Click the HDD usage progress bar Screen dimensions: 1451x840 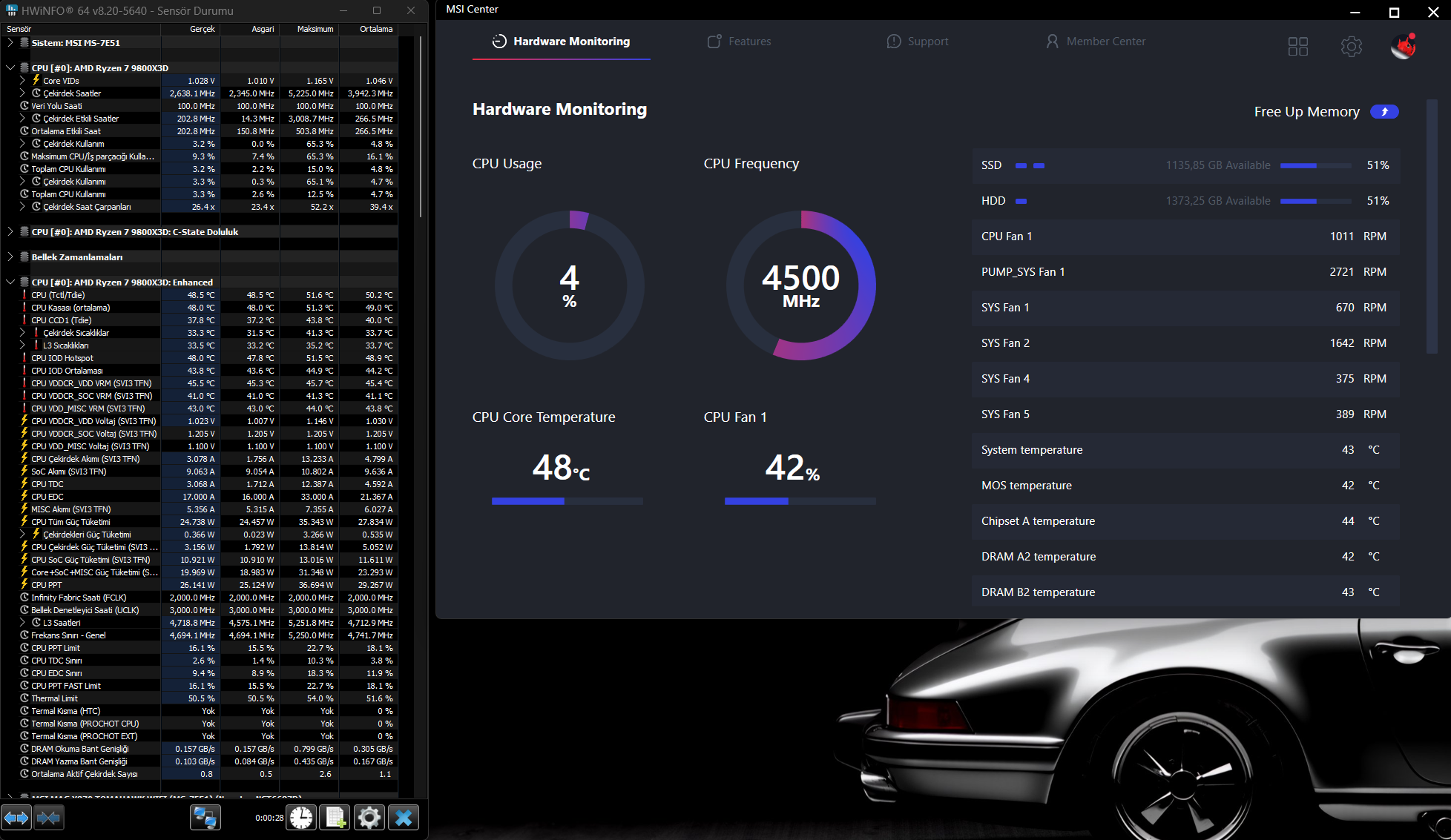coord(1316,201)
